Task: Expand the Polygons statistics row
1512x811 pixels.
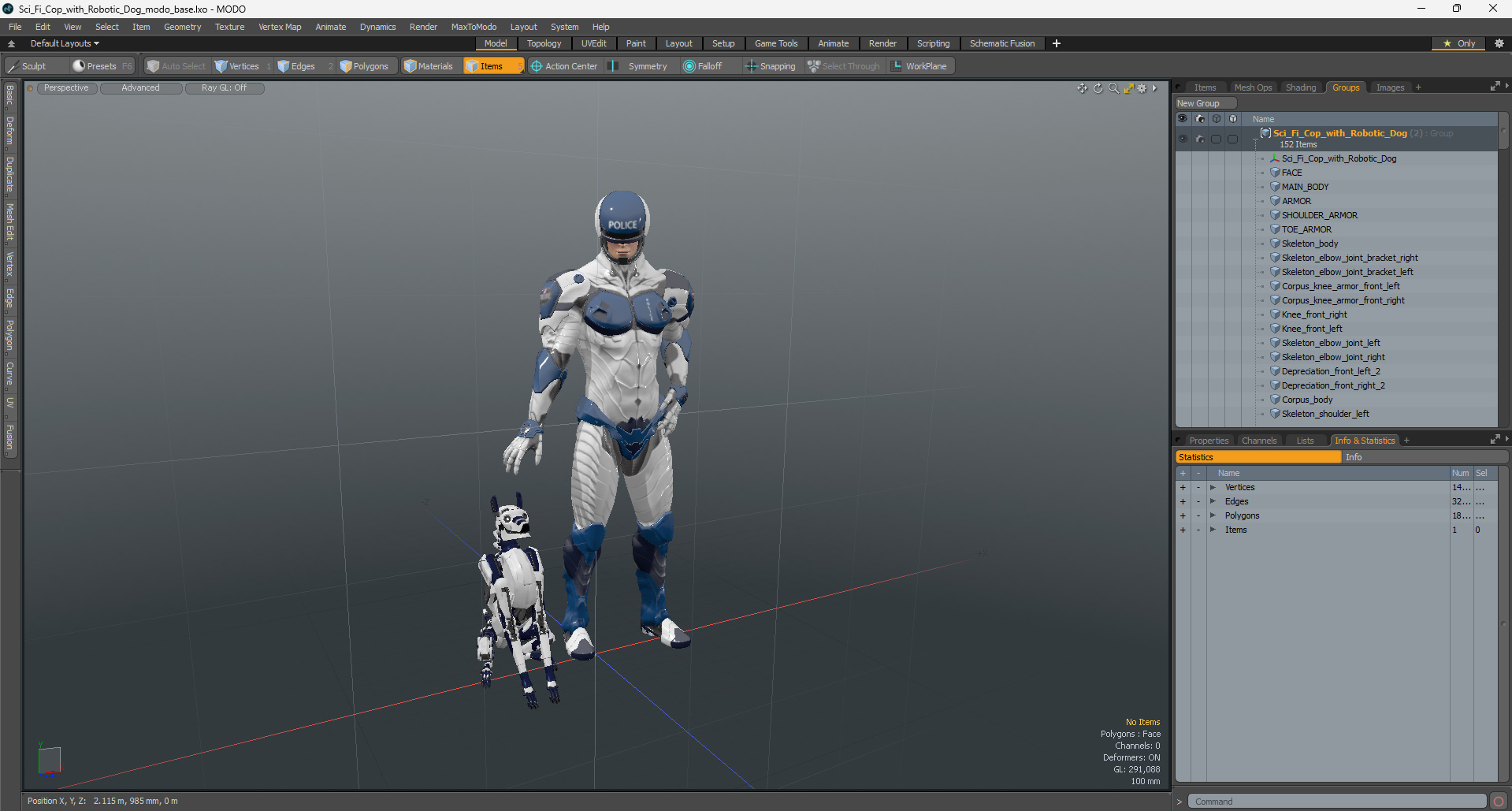Action: pos(1213,515)
